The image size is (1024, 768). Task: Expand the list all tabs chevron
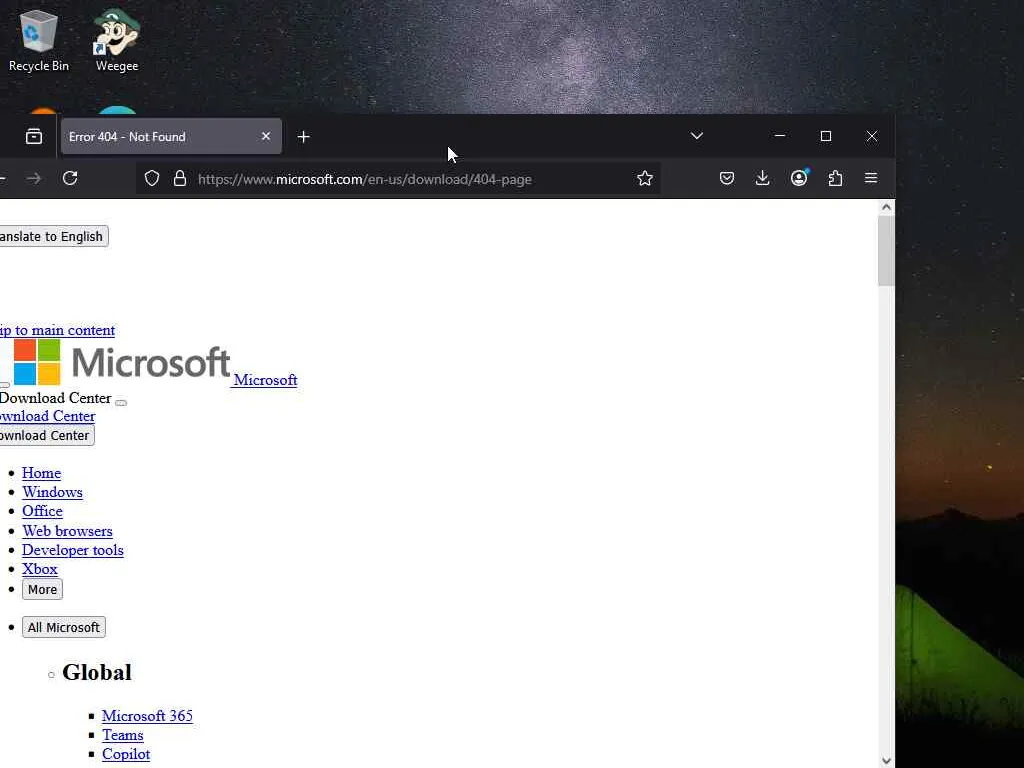tap(697, 136)
